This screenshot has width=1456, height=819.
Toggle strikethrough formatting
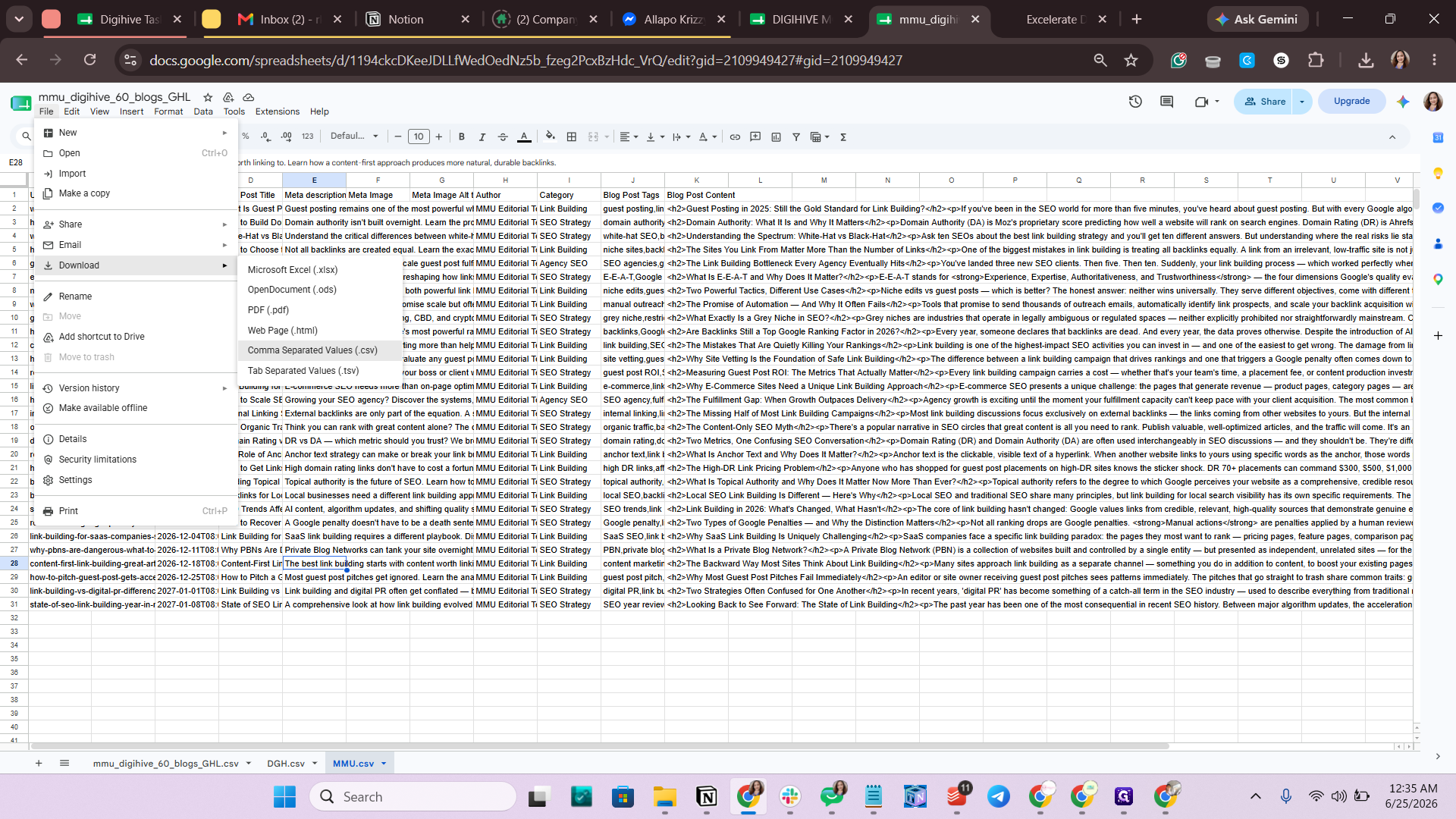coord(503,136)
